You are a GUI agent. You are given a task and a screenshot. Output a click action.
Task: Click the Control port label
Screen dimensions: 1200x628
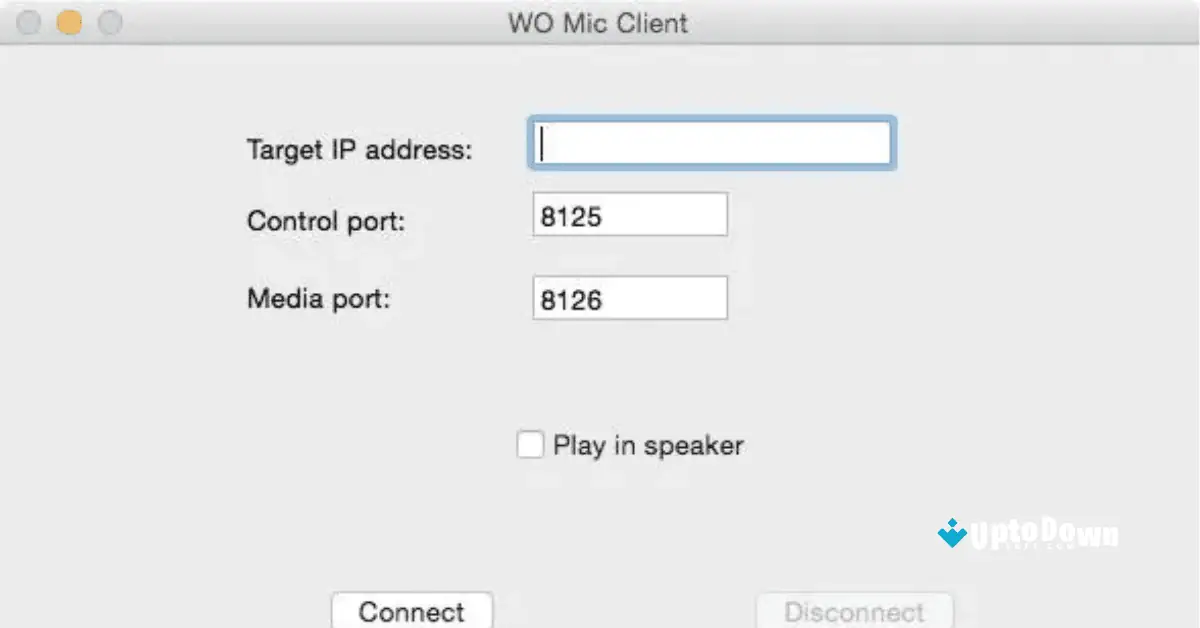click(x=324, y=221)
